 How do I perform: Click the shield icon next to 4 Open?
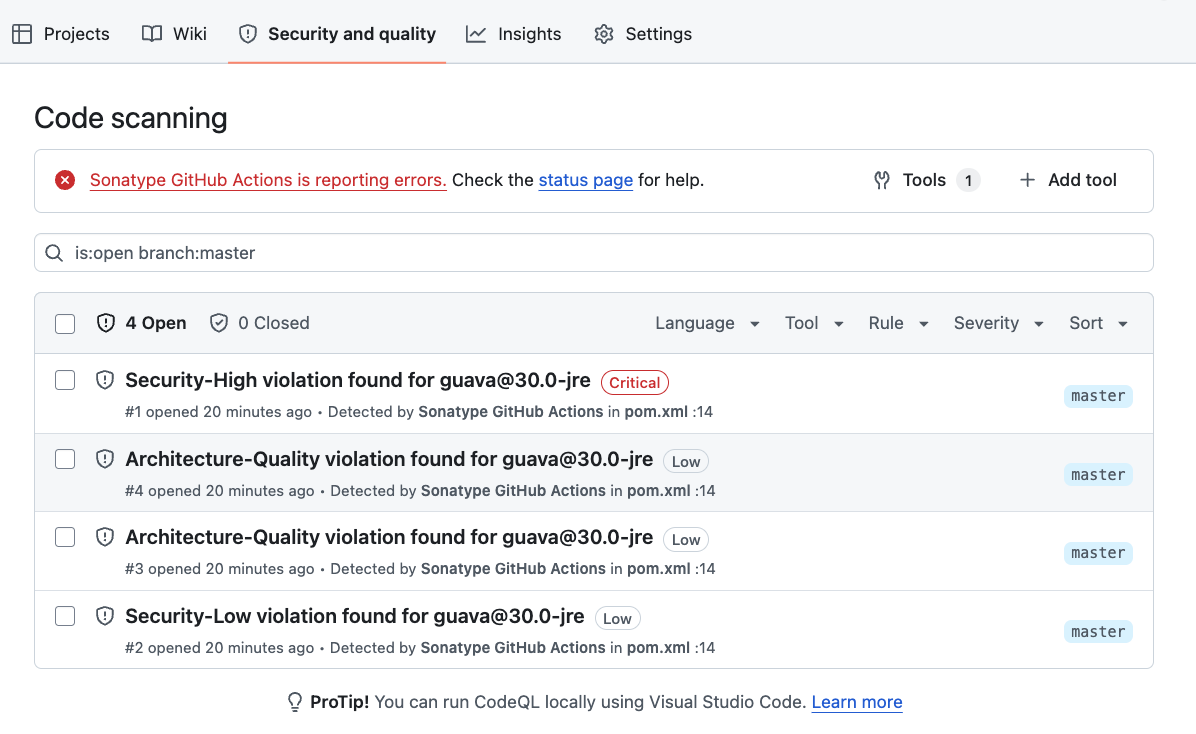tap(106, 323)
